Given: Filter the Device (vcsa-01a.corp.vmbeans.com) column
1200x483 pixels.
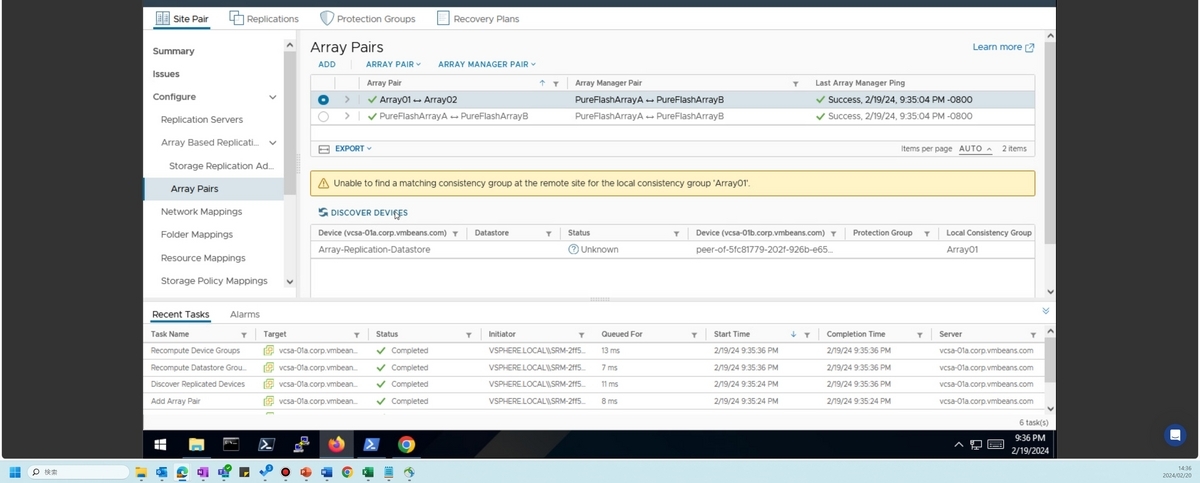Looking at the screenshot, I should tap(455, 233).
